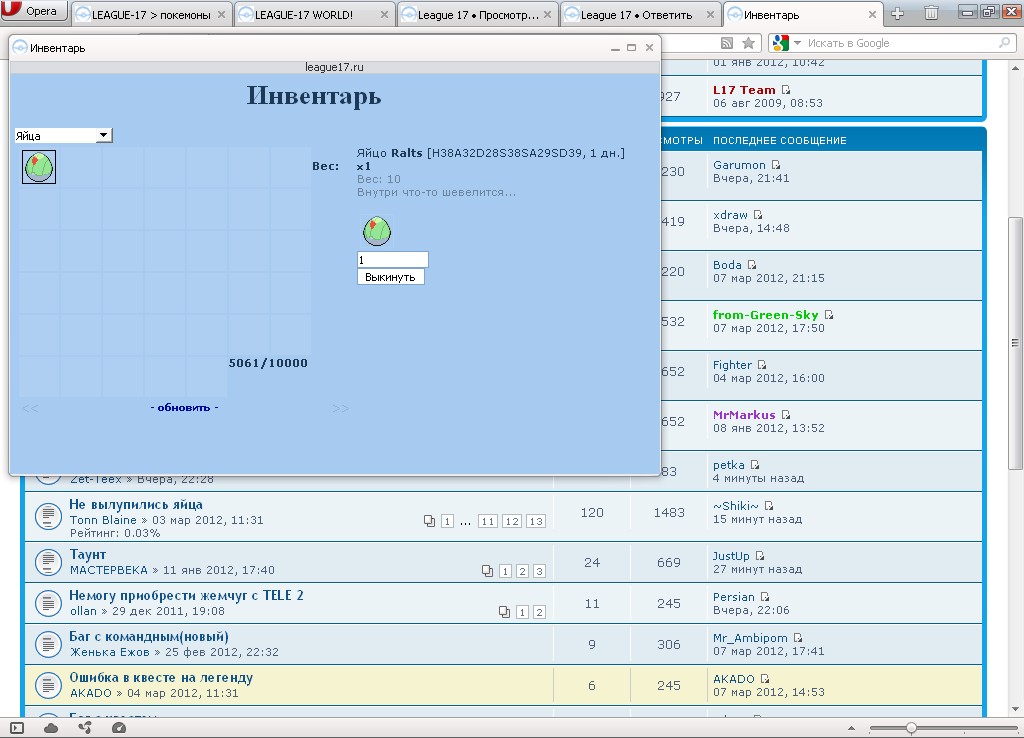Screen dimensions: 1024x738
Task: Go to next inventory page >>
Action: [340, 408]
